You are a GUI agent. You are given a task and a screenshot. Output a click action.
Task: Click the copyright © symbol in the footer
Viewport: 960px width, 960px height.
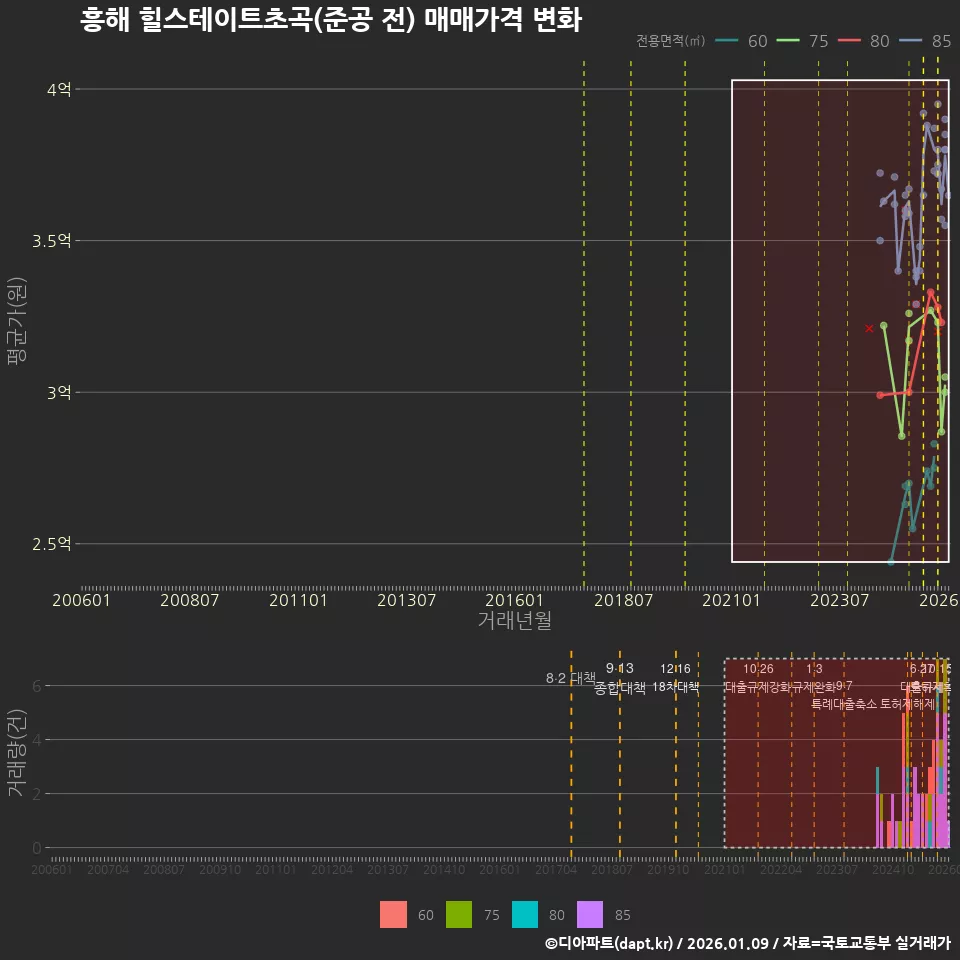point(550,943)
